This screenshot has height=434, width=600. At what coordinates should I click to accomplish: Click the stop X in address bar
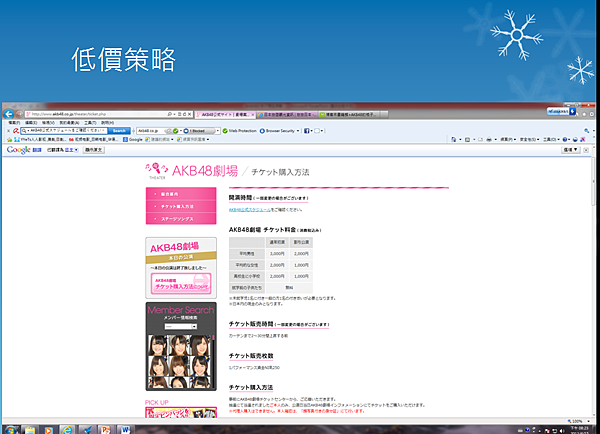click(189, 114)
